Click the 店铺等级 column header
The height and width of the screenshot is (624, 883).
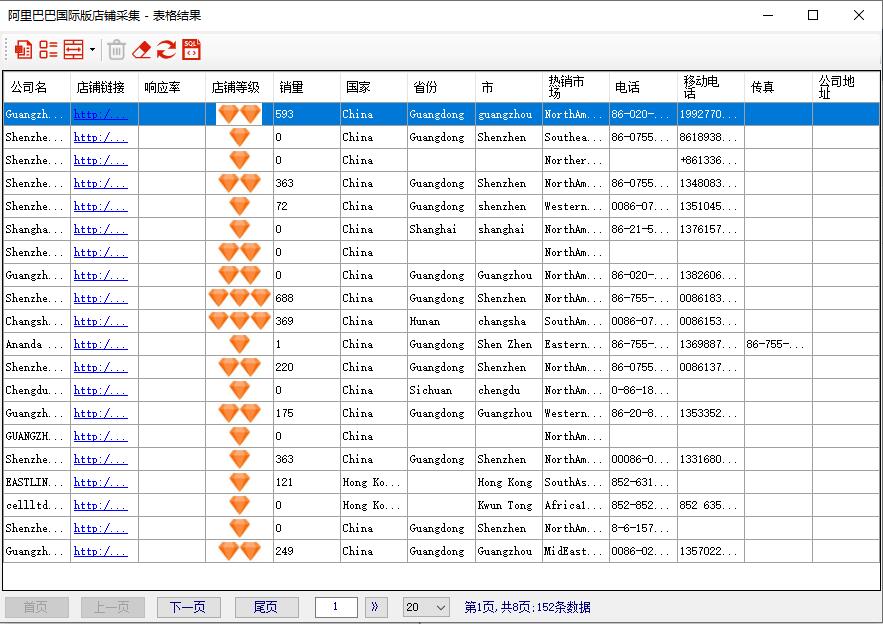coord(239,87)
